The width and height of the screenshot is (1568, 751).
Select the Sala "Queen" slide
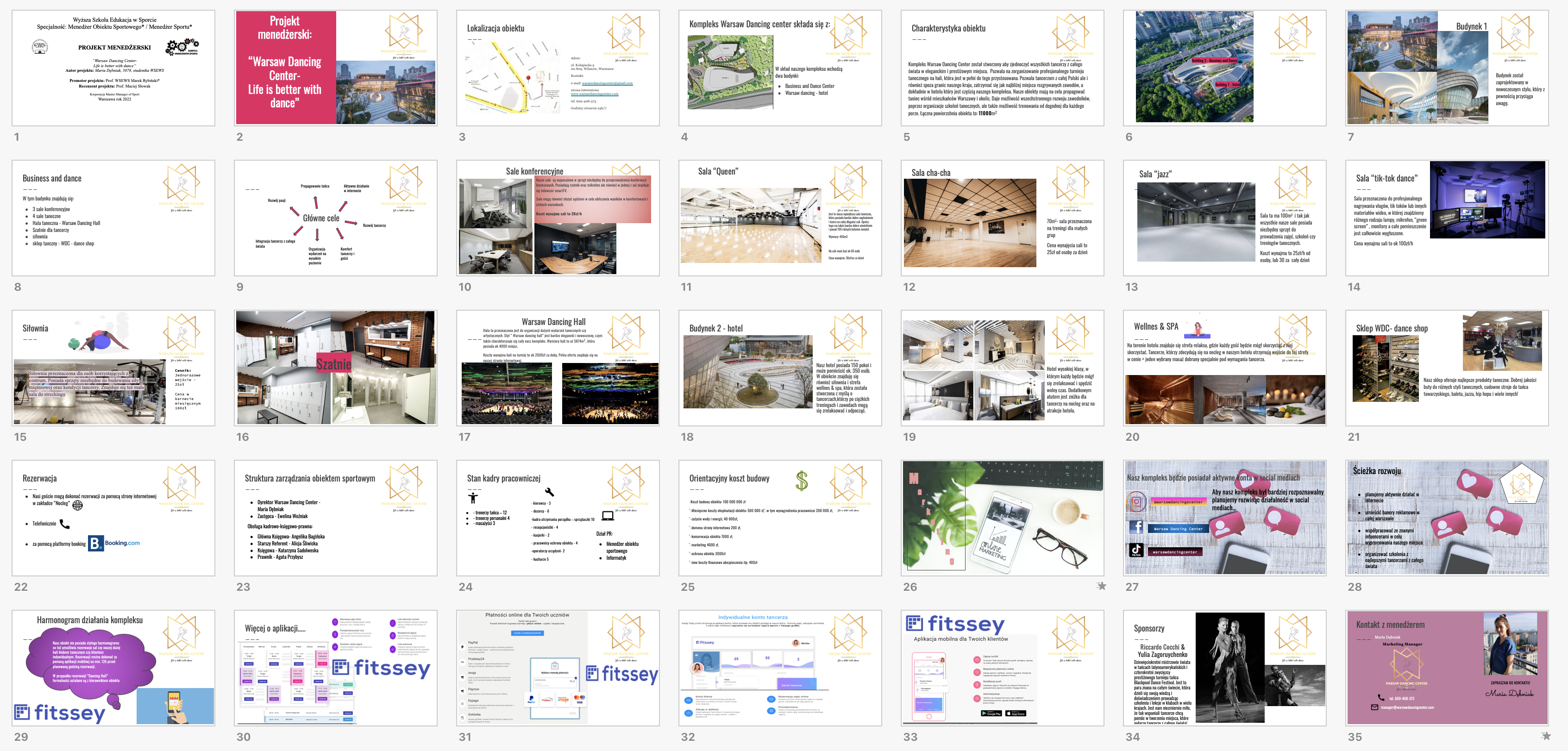[780, 218]
